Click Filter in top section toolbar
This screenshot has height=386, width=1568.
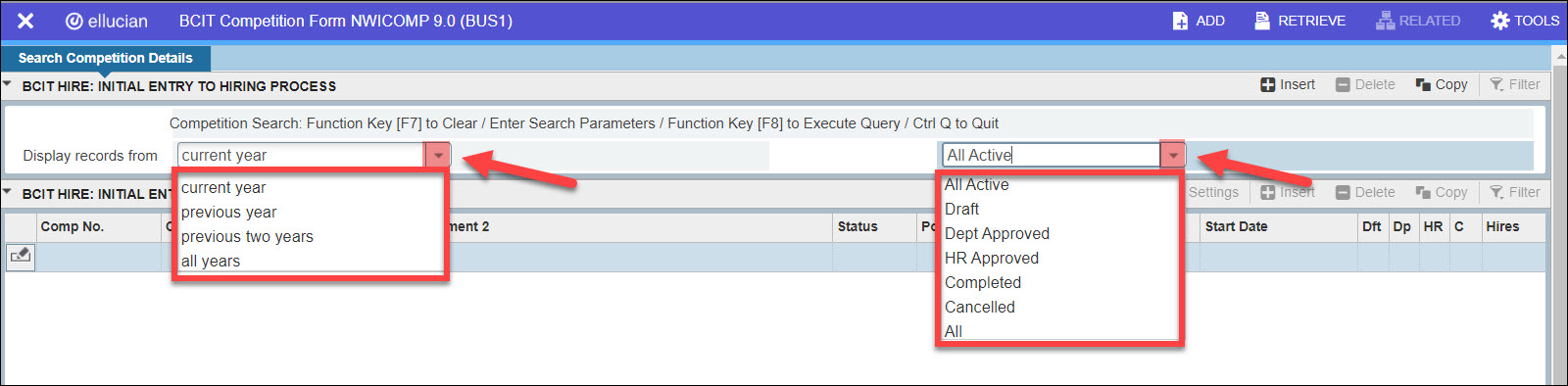click(1515, 84)
